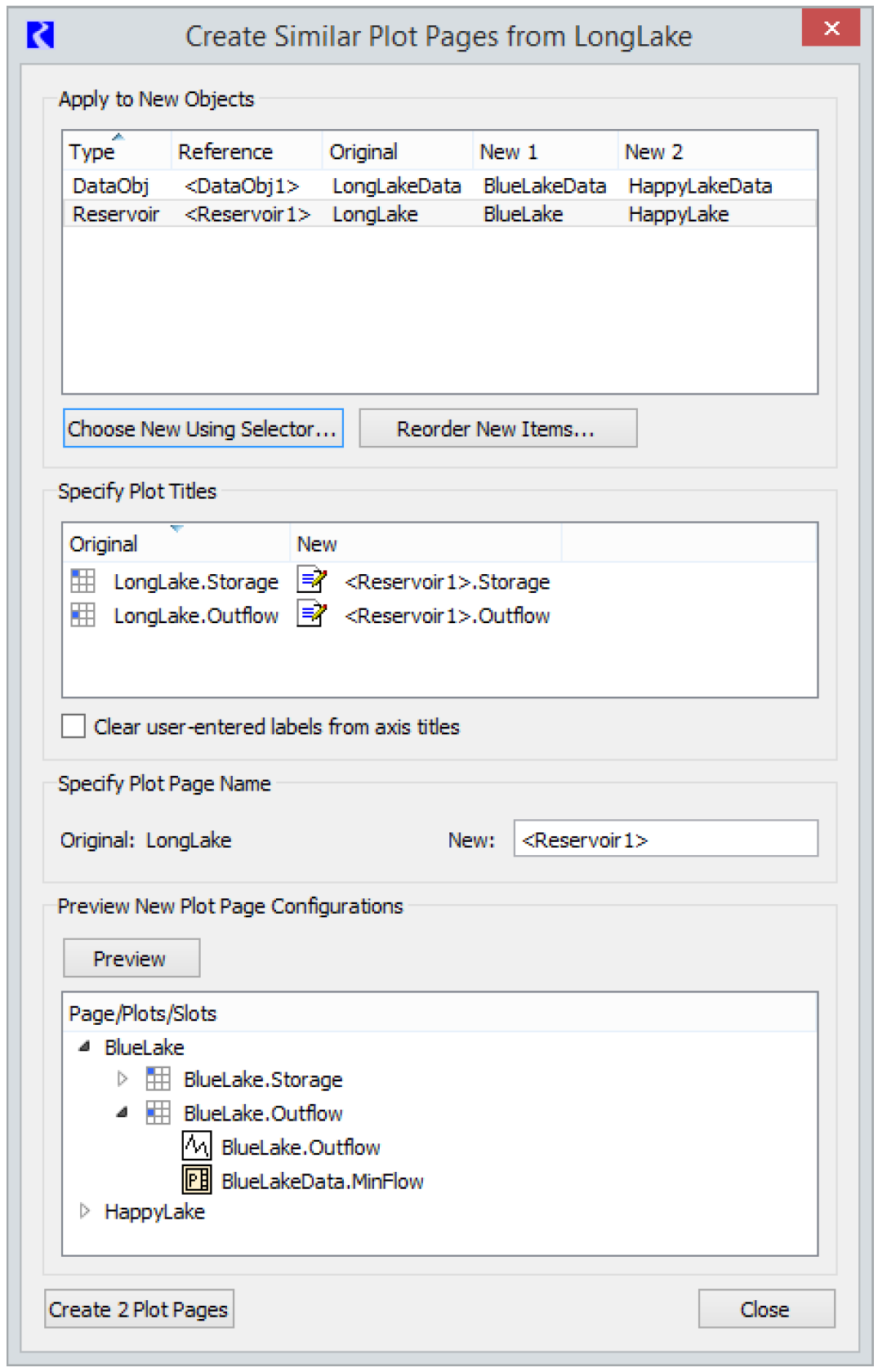Image resolution: width=878 pixels, height=1372 pixels.
Task: Click the periodic slot icon for BlueLakeData.MinFlow
Action: point(196,1180)
